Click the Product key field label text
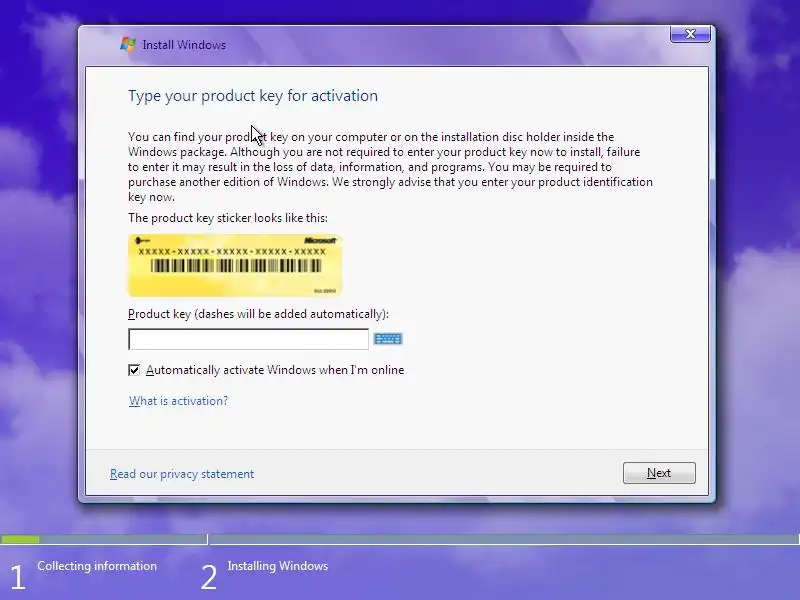 [x=258, y=314]
